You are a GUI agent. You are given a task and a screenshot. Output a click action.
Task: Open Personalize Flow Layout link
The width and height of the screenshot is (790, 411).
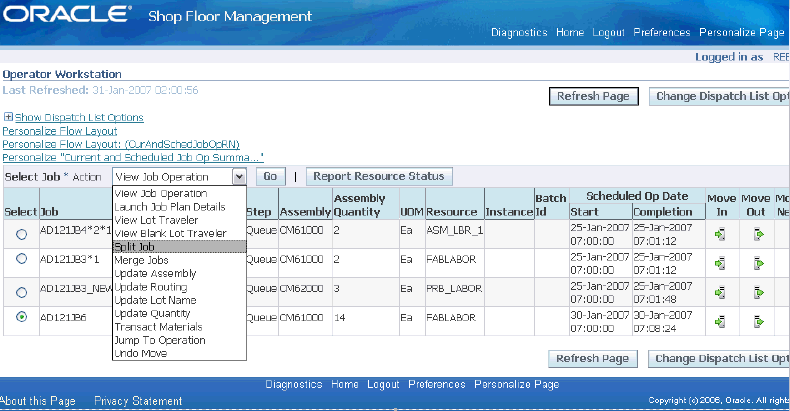(x=60, y=131)
